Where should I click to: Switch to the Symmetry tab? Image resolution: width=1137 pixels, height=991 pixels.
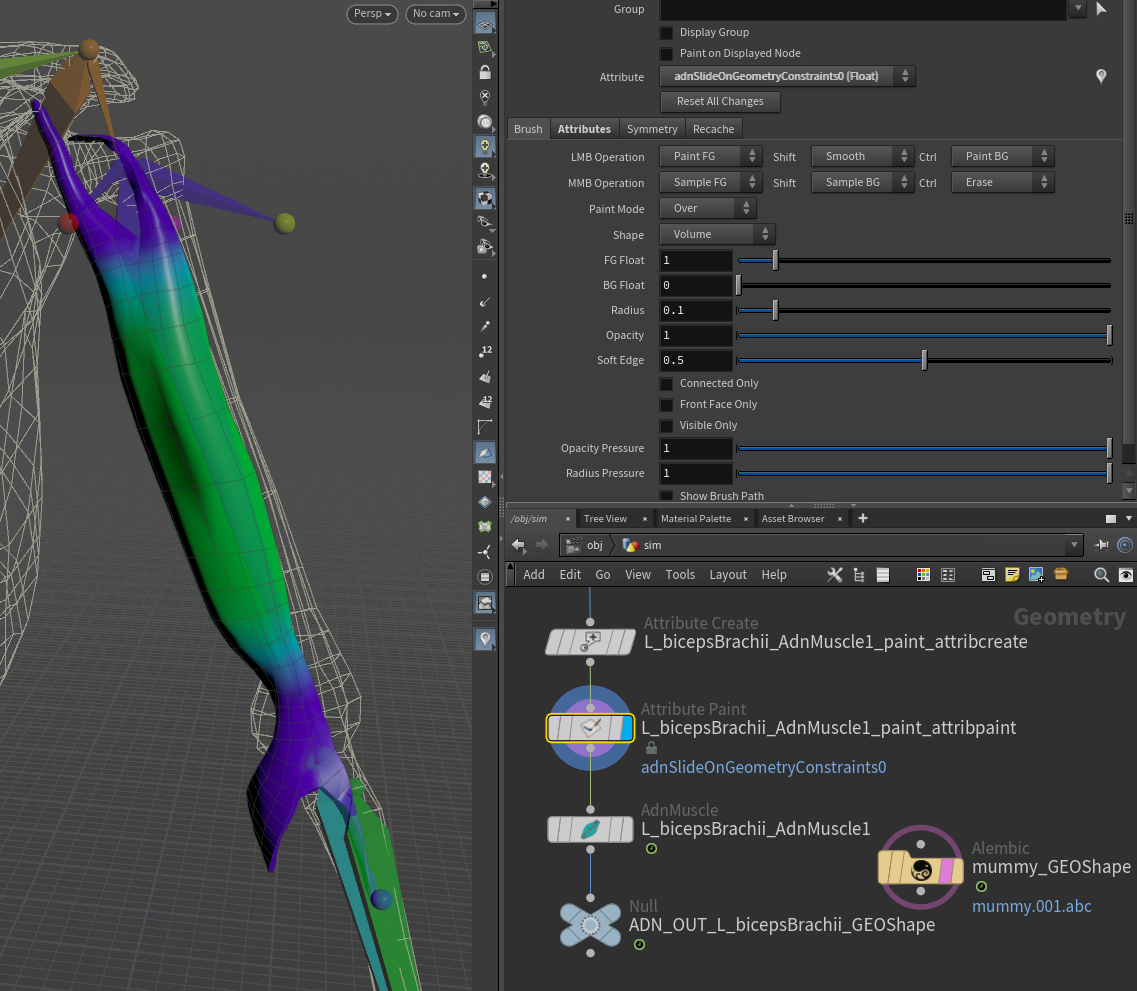coord(652,129)
